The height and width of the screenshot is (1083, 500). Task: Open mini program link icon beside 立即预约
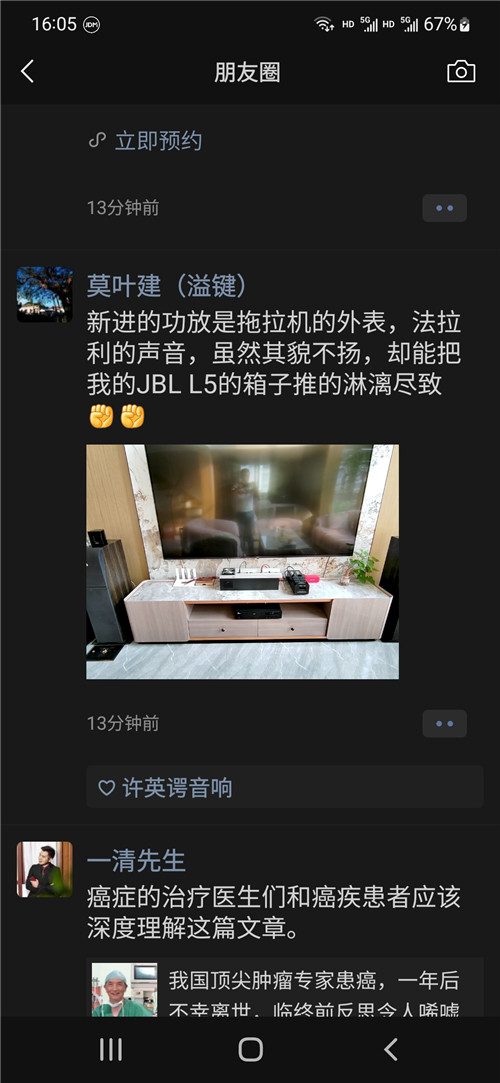click(x=97, y=141)
